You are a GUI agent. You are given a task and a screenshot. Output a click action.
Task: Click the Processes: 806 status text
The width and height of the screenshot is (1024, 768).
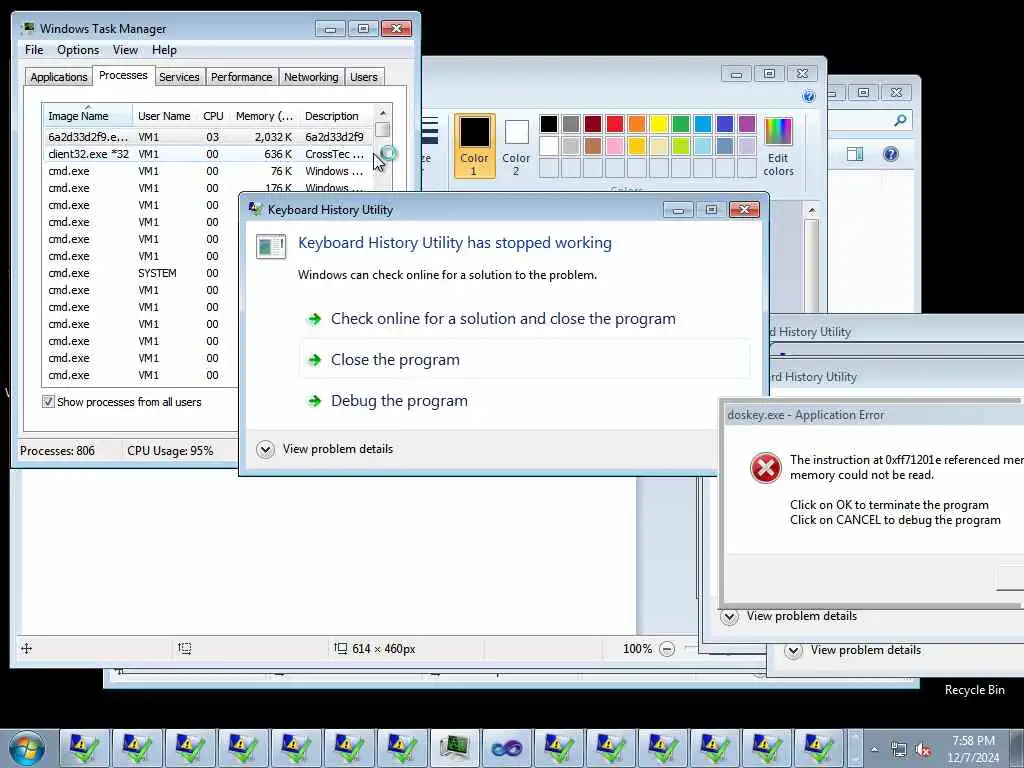(57, 451)
